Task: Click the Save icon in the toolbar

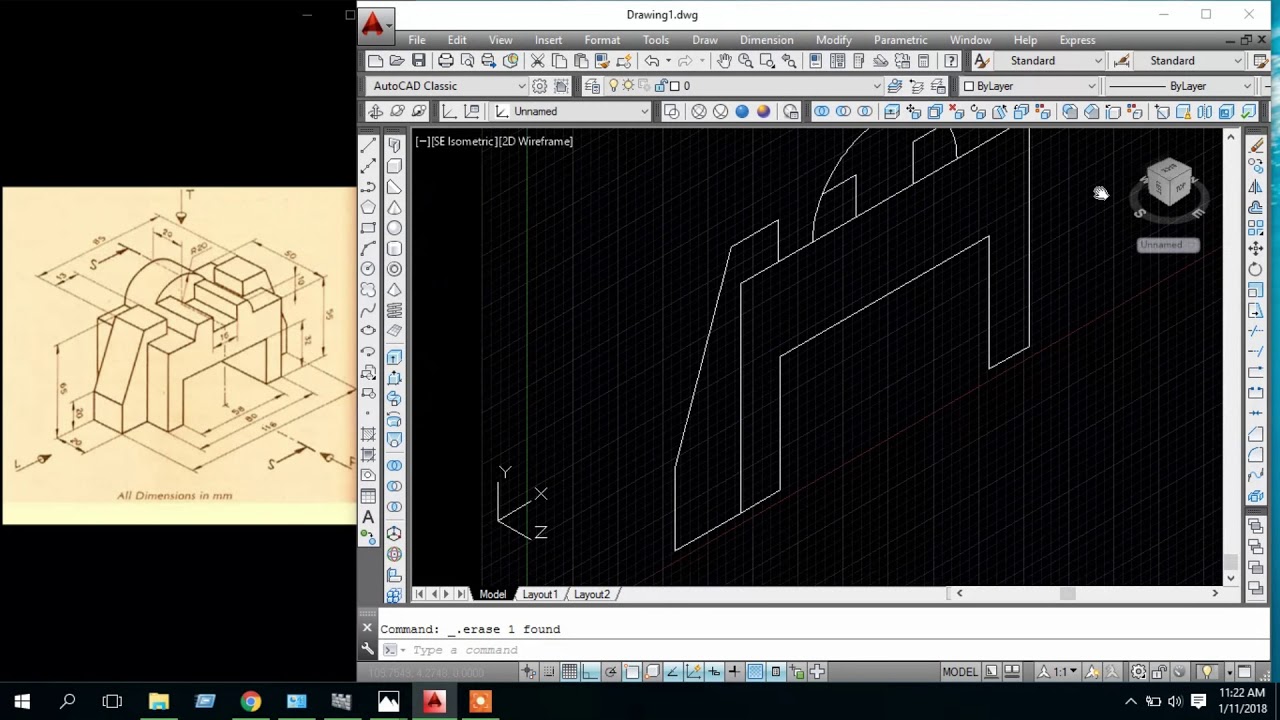Action: 419,61
